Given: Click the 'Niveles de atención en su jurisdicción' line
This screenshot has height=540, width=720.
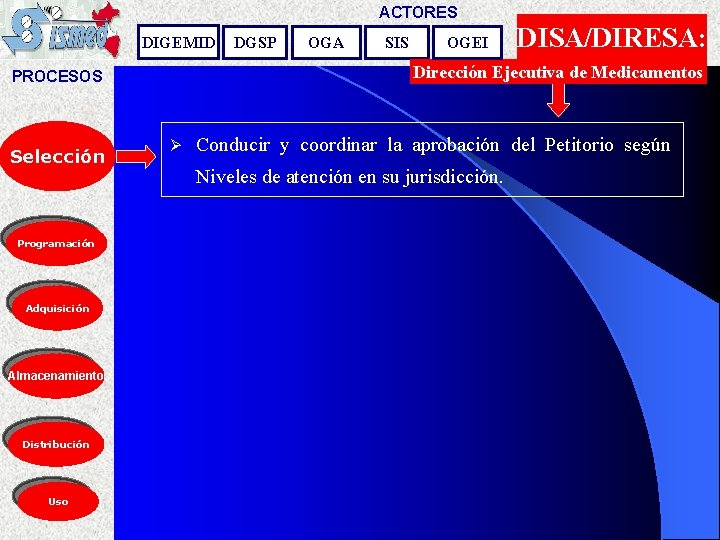Looking at the screenshot, I should point(349,177).
